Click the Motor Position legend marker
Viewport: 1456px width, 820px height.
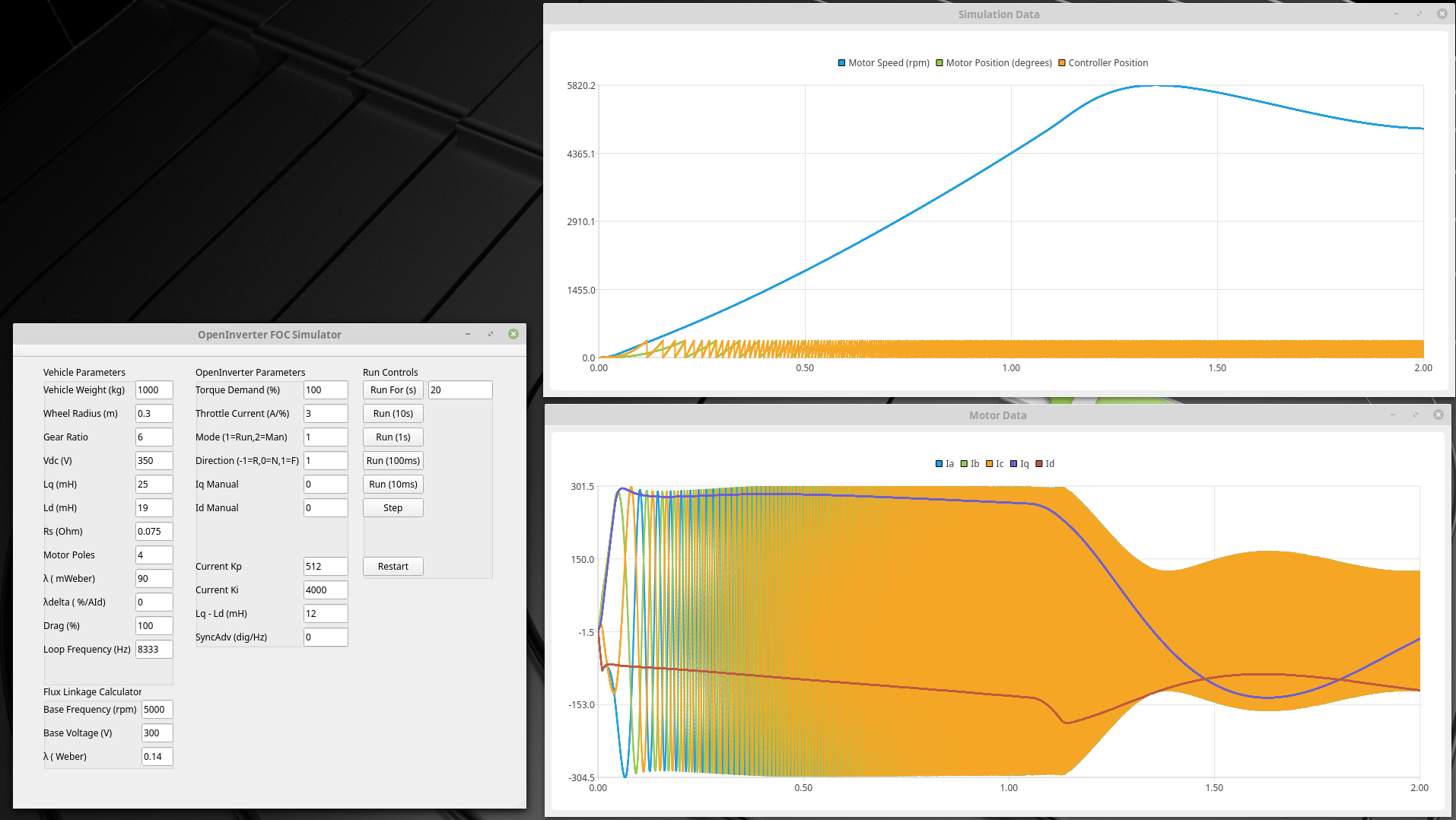[939, 63]
